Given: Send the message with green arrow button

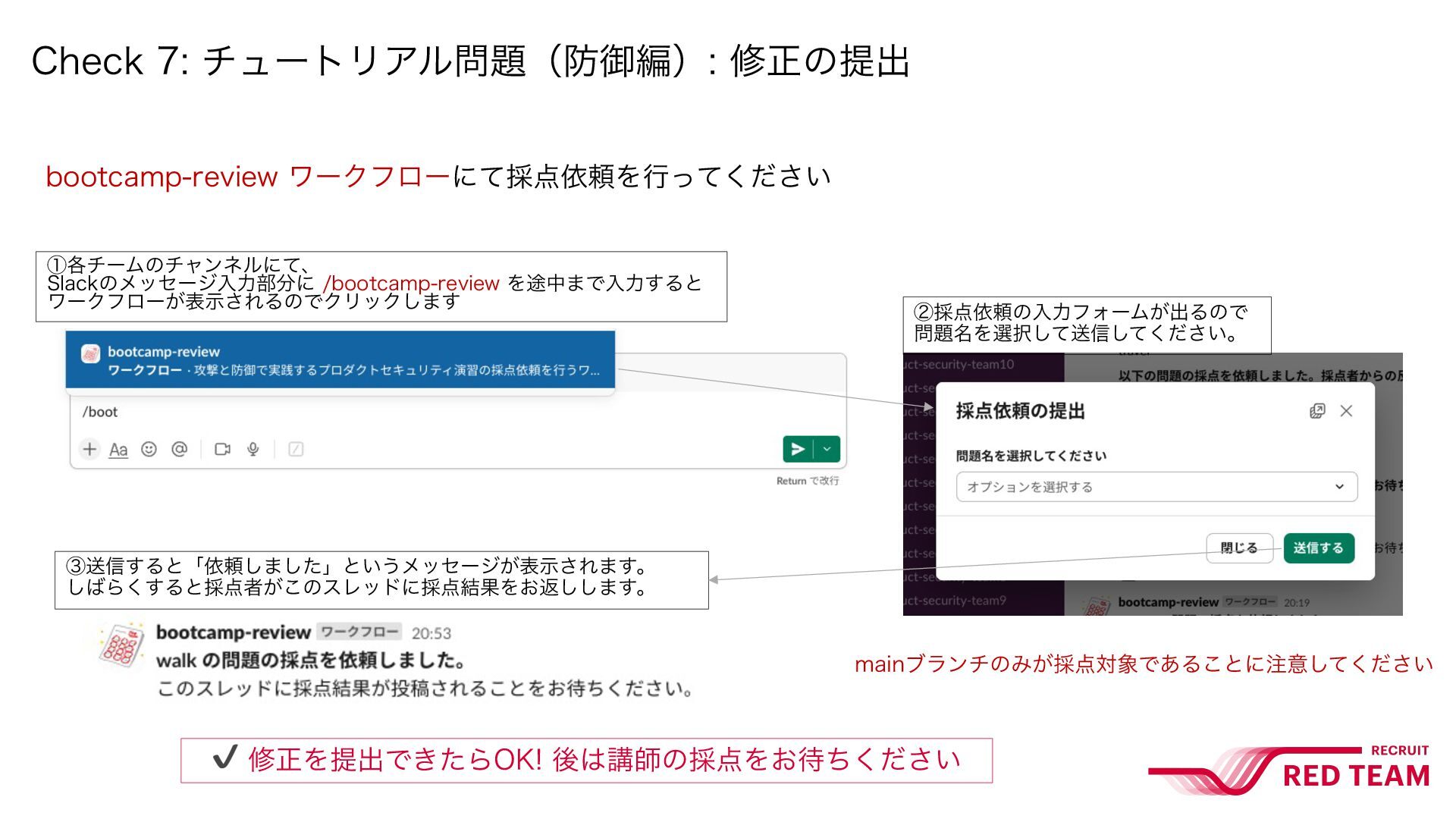Looking at the screenshot, I should (x=798, y=449).
